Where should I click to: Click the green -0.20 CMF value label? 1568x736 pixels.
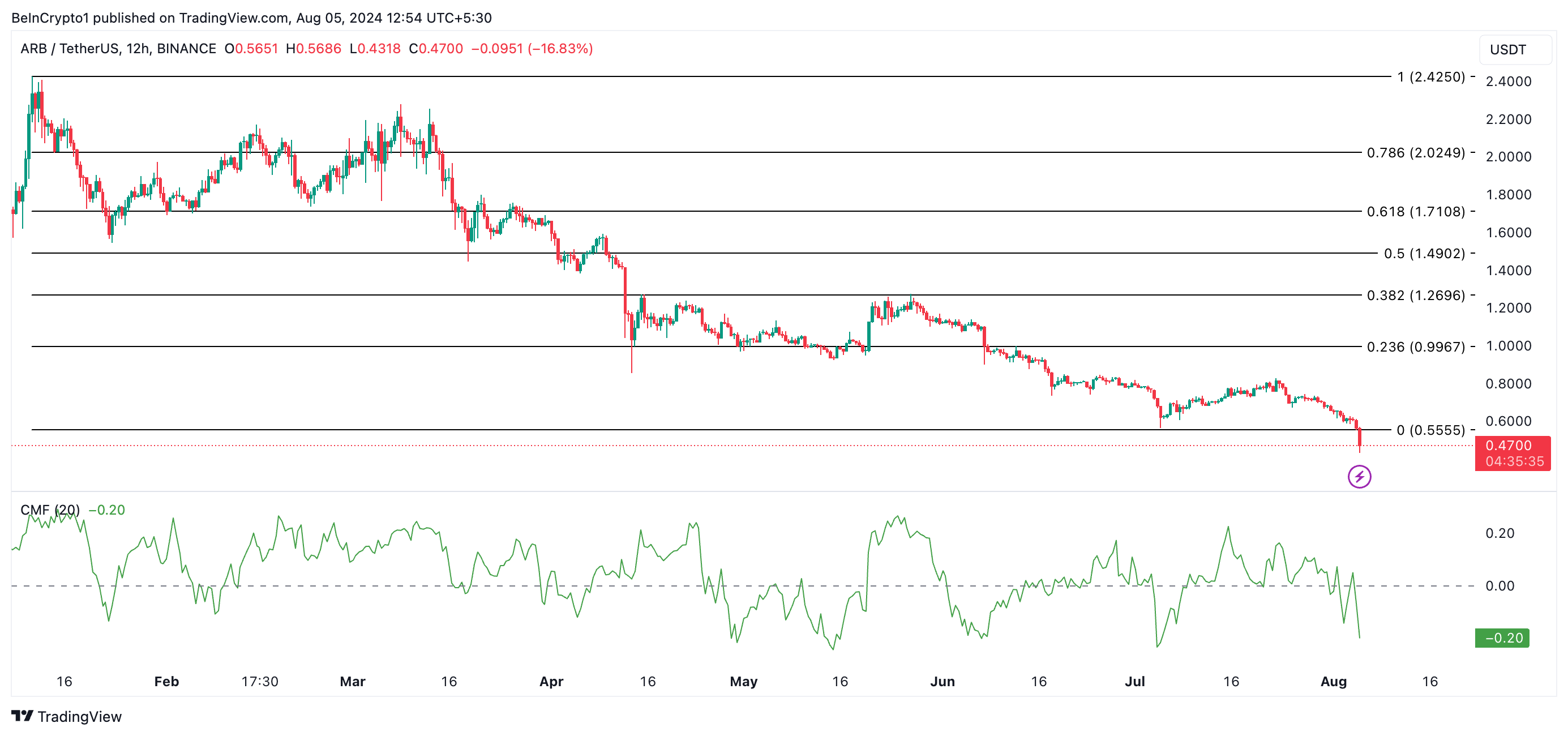(1501, 637)
